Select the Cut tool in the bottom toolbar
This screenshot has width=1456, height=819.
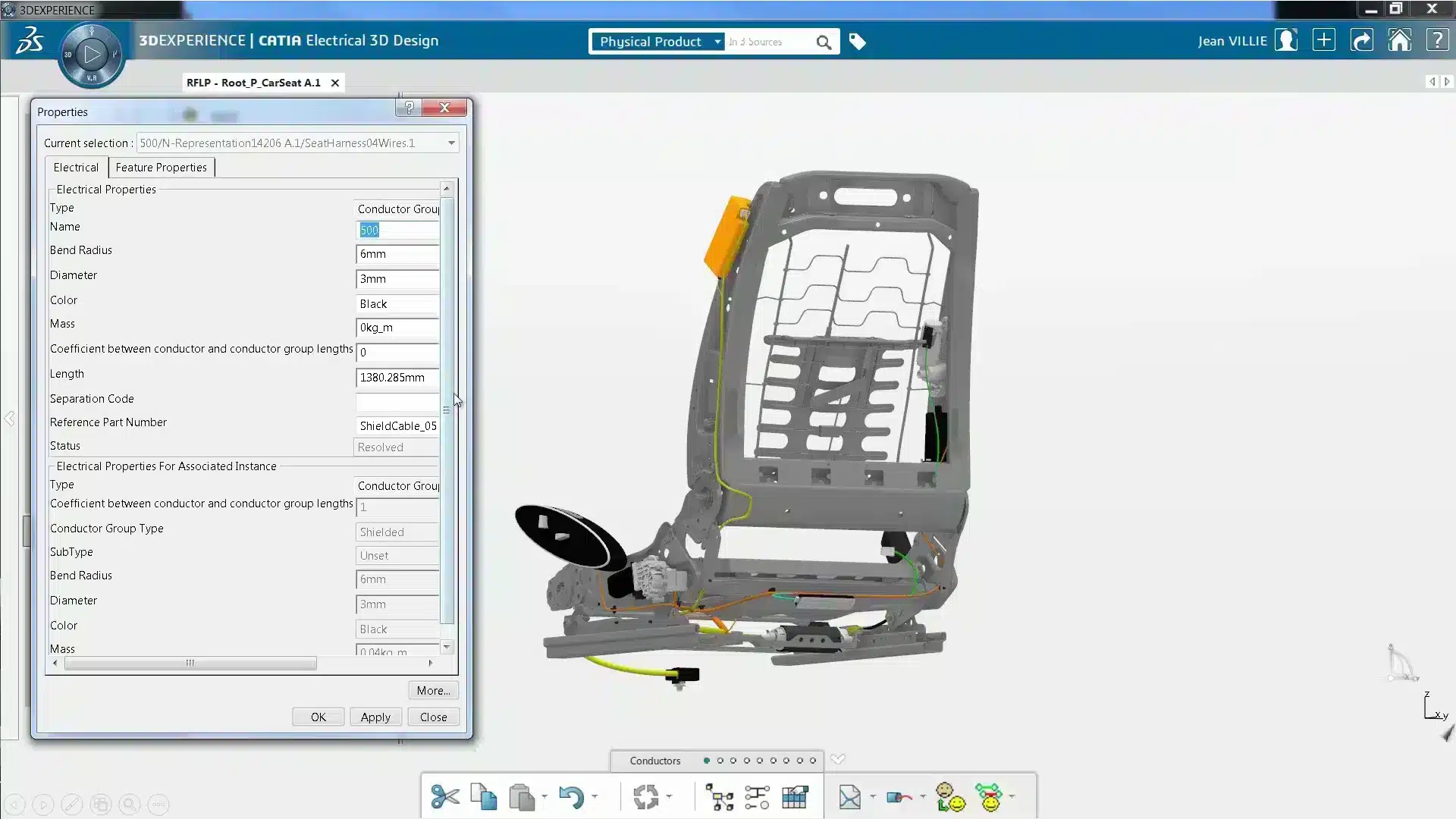(x=446, y=796)
